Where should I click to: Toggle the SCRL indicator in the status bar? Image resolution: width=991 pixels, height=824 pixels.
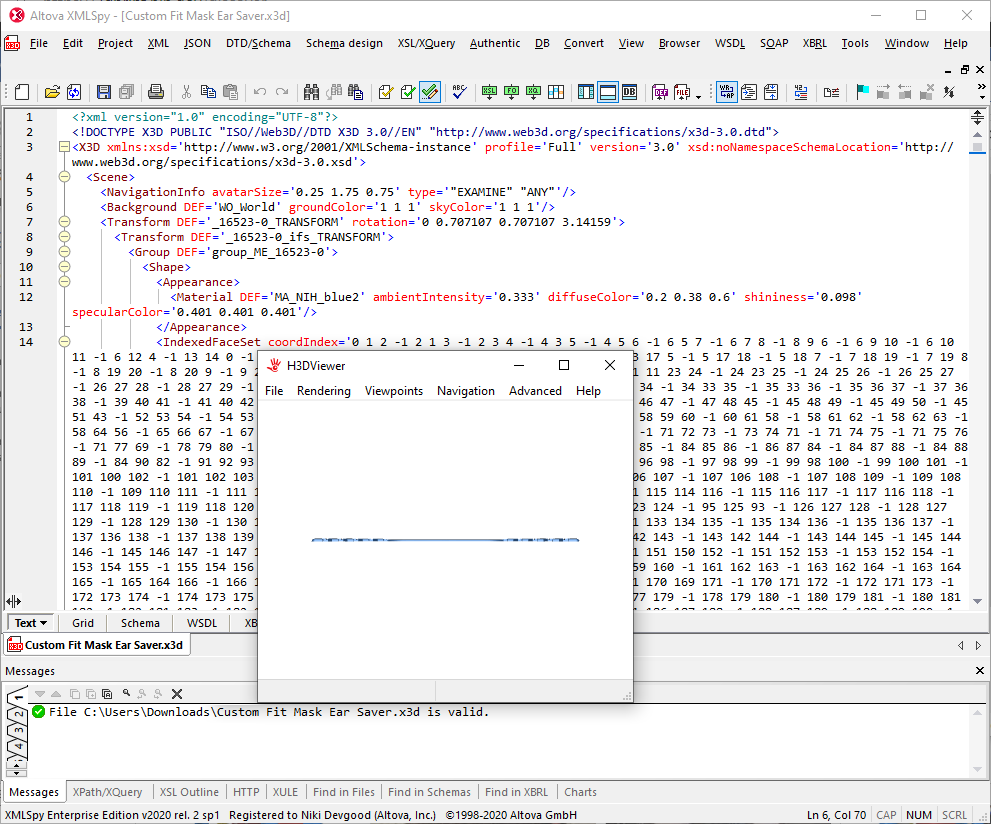pyautogui.click(x=953, y=815)
